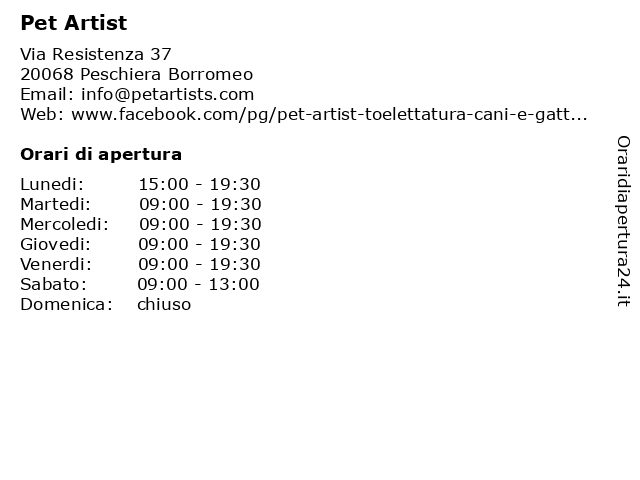Image resolution: width=640 pixels, height=480 pixels.
Task: Select the Venerdi day label
Action: pos(56,264)
